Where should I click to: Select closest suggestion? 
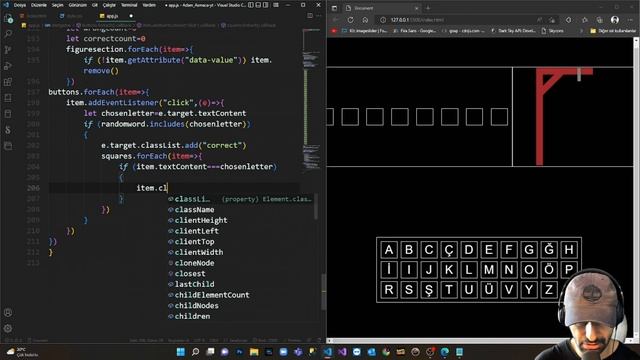pos(241,273)
